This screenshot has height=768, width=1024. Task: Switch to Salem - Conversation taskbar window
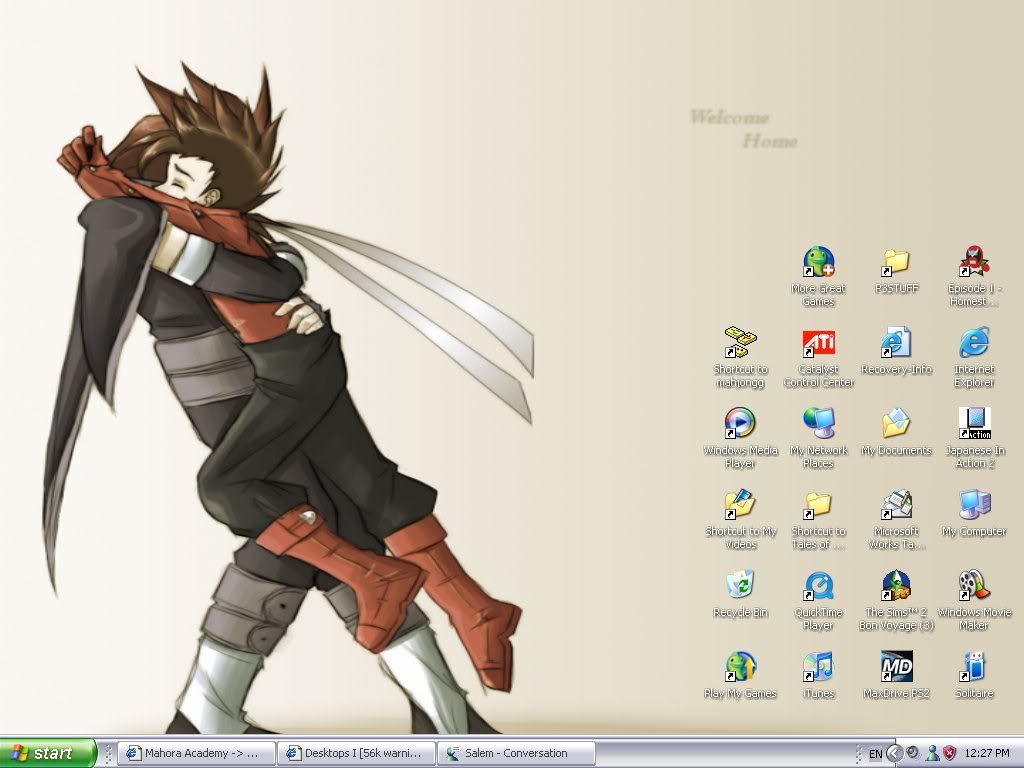pos(516,753)
